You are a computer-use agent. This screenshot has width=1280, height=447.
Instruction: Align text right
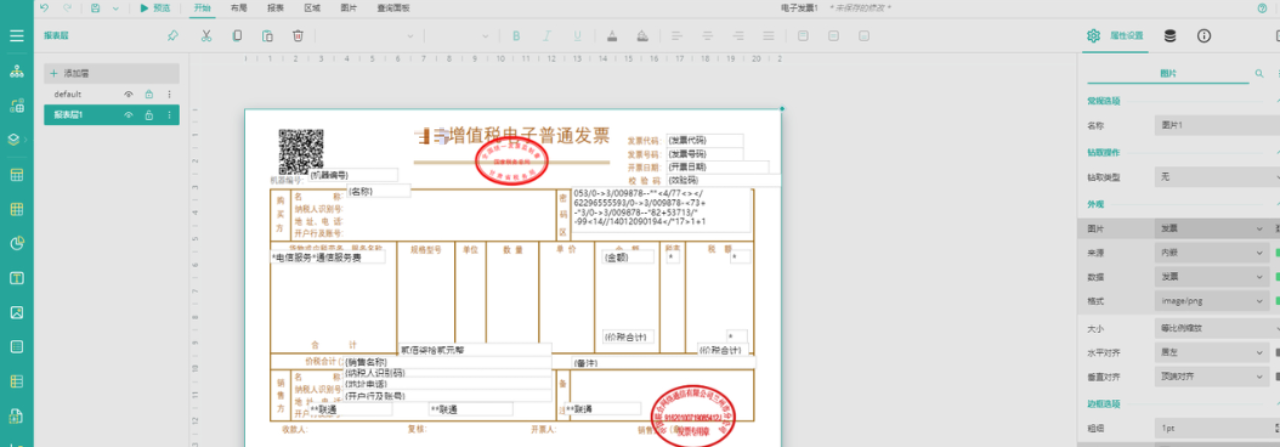coord(738,36)
